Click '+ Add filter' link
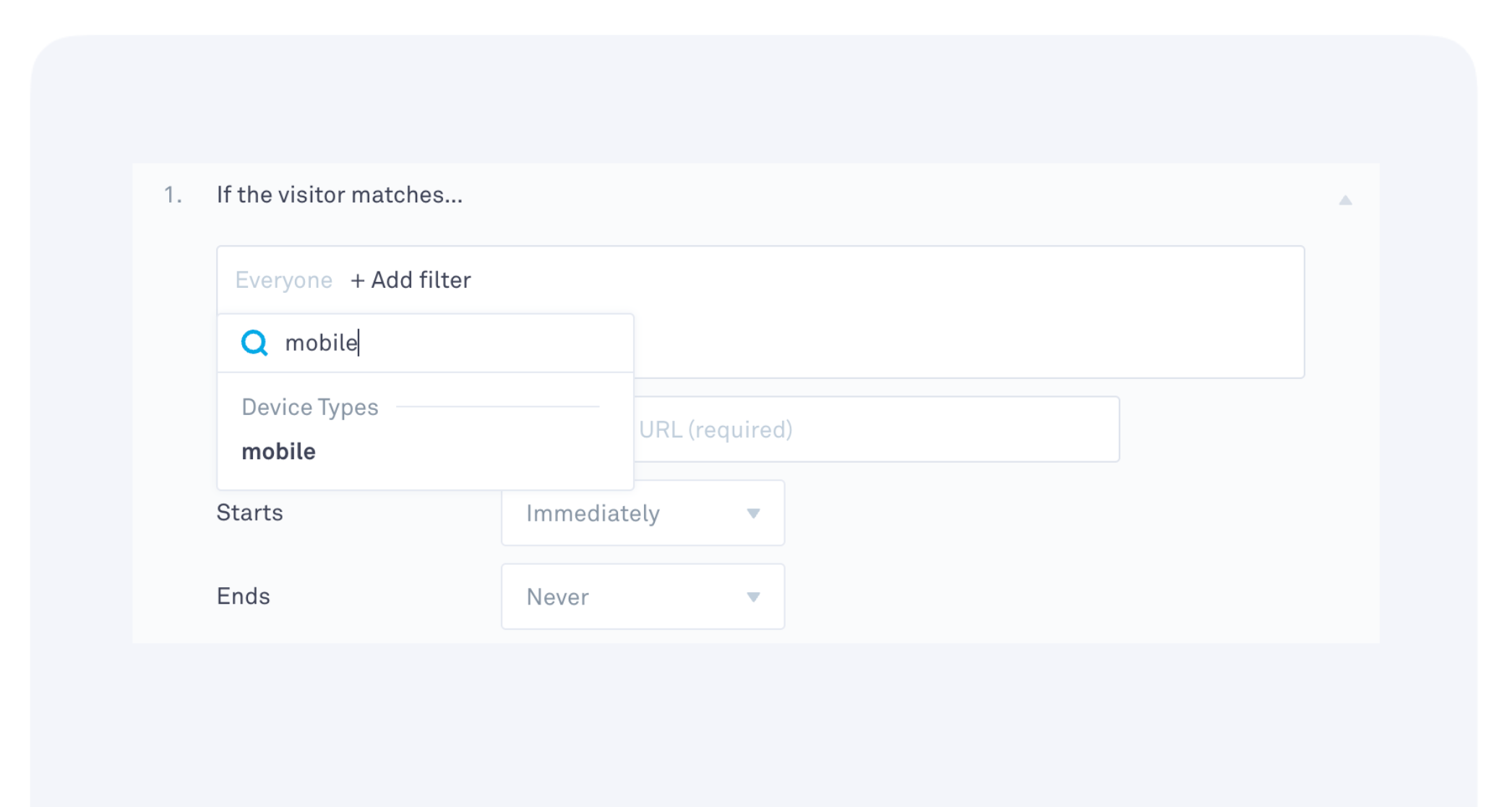The image size is (1512, 807). [411, 280]
